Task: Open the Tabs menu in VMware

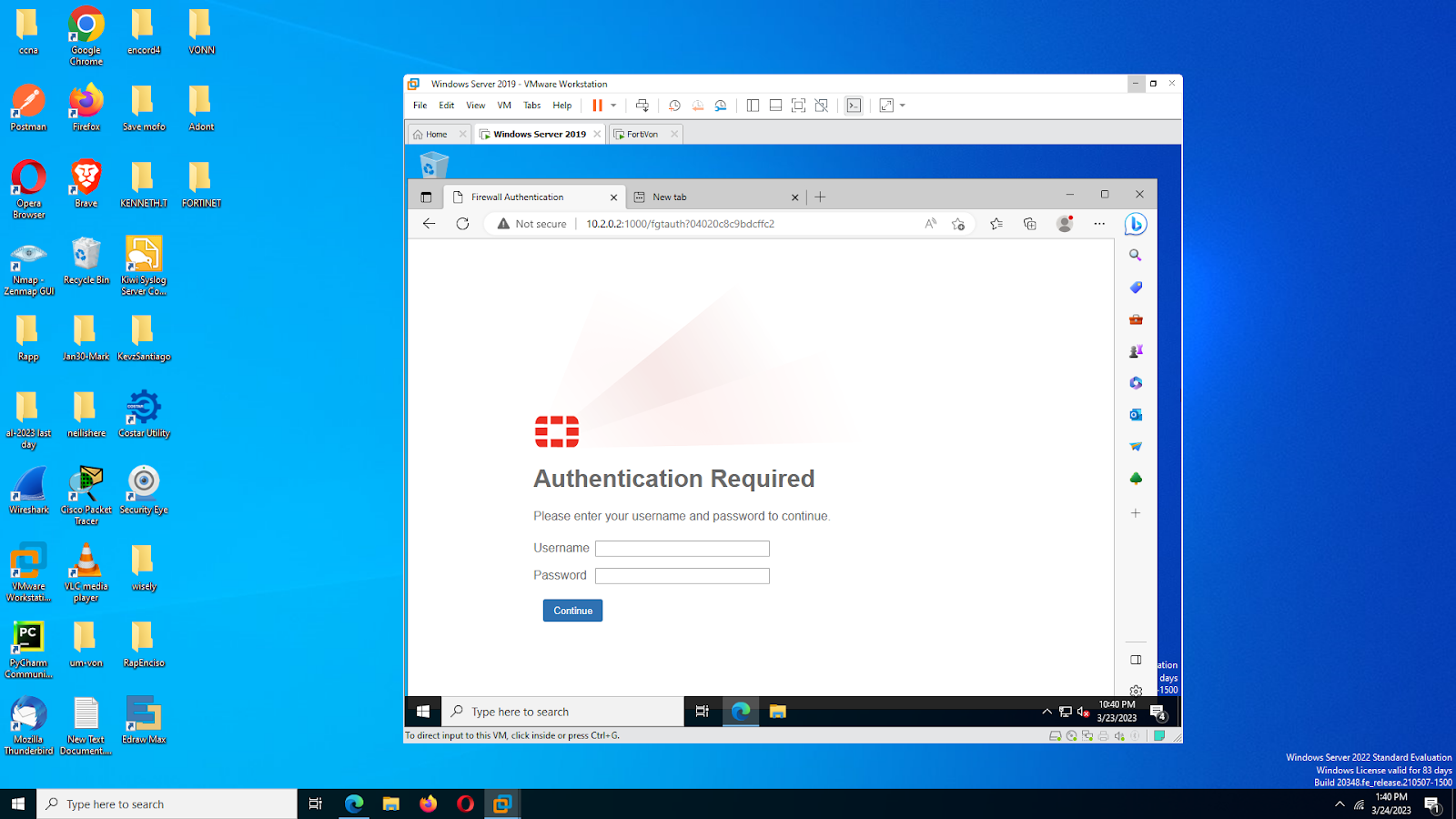Action: coord(532,106)
